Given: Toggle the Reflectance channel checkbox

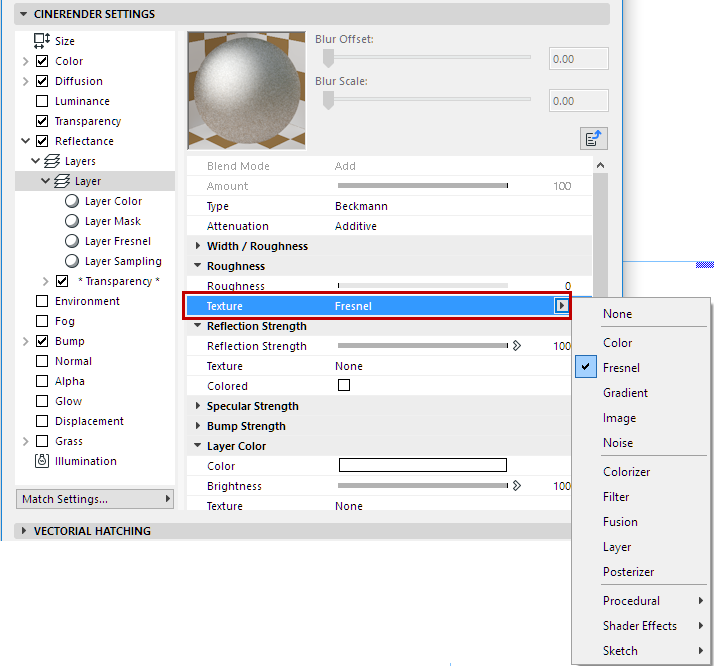Looking at the screenshot, I should coord(42,141).
